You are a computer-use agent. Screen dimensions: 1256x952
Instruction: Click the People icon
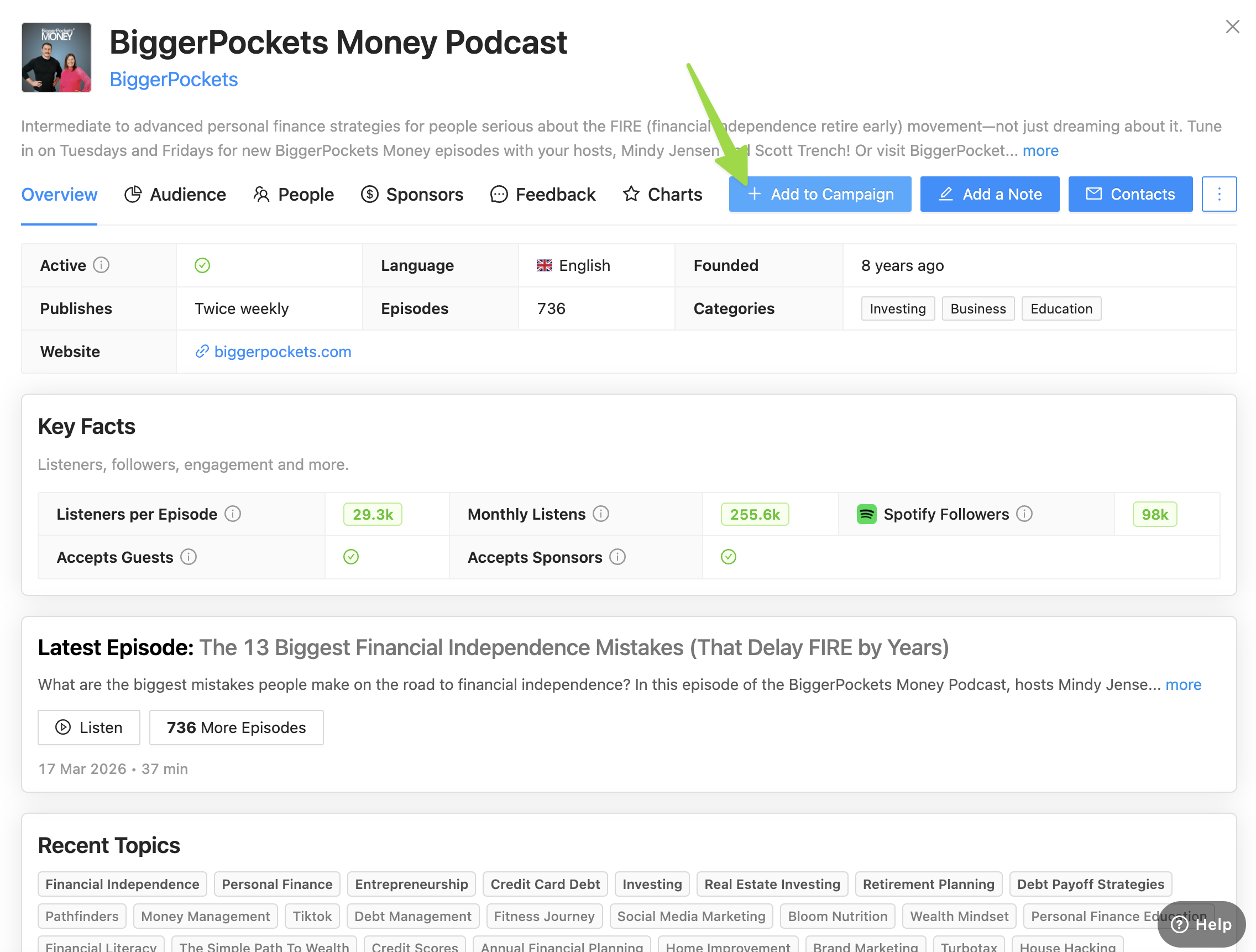[262, 194]
